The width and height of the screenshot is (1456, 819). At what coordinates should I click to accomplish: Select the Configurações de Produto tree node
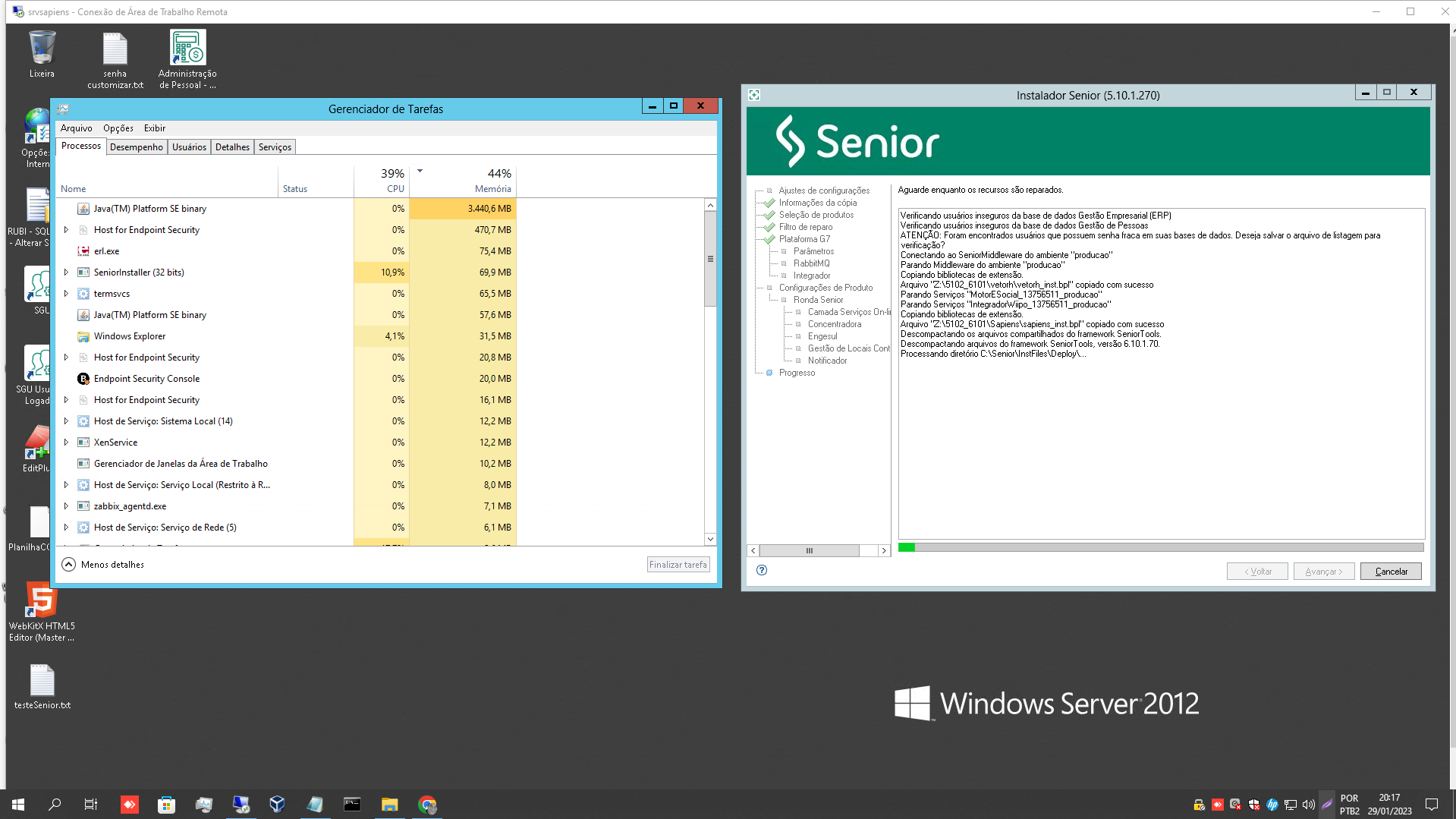point(825,288)
